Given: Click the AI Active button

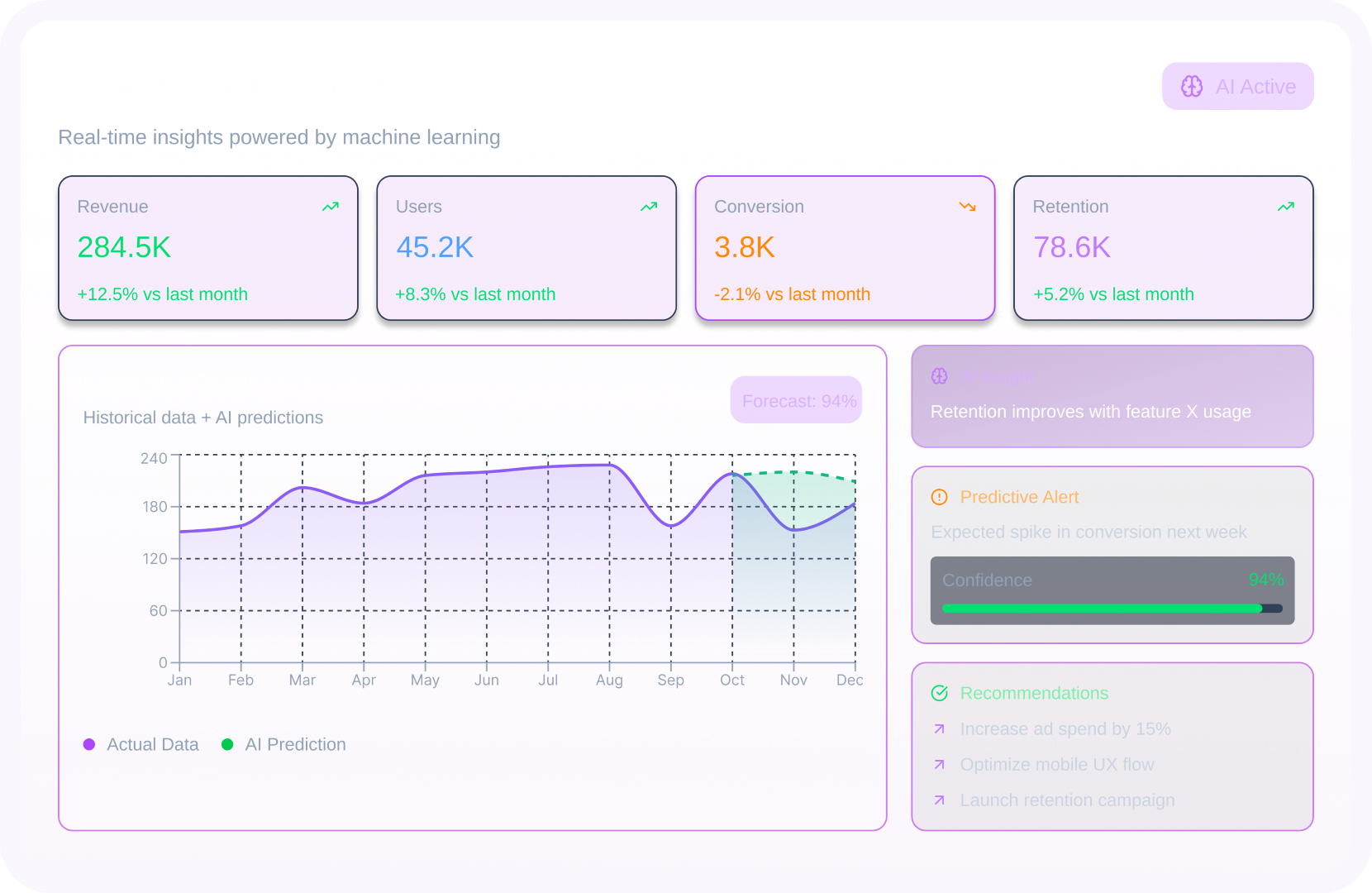Looking at the screenshot, I should 1238,86.
